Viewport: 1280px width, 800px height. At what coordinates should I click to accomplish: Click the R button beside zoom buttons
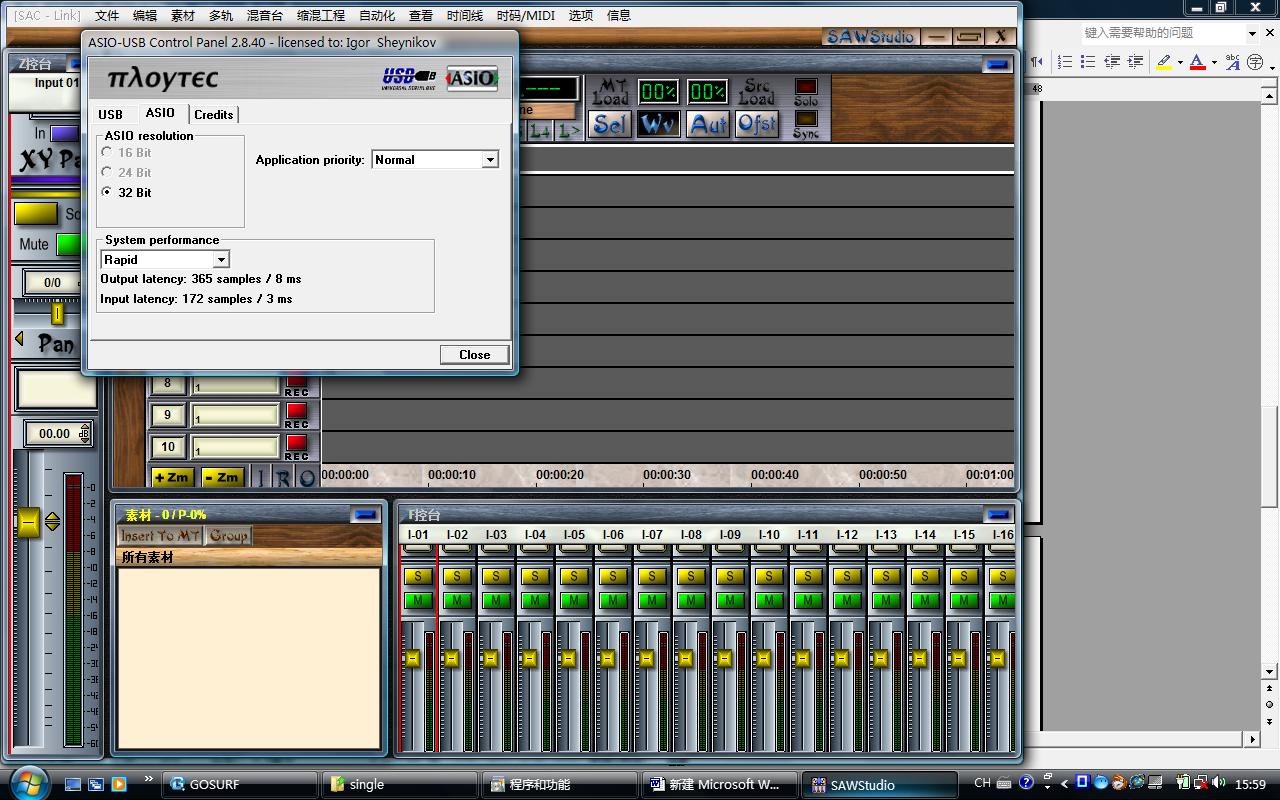point(284,478)
